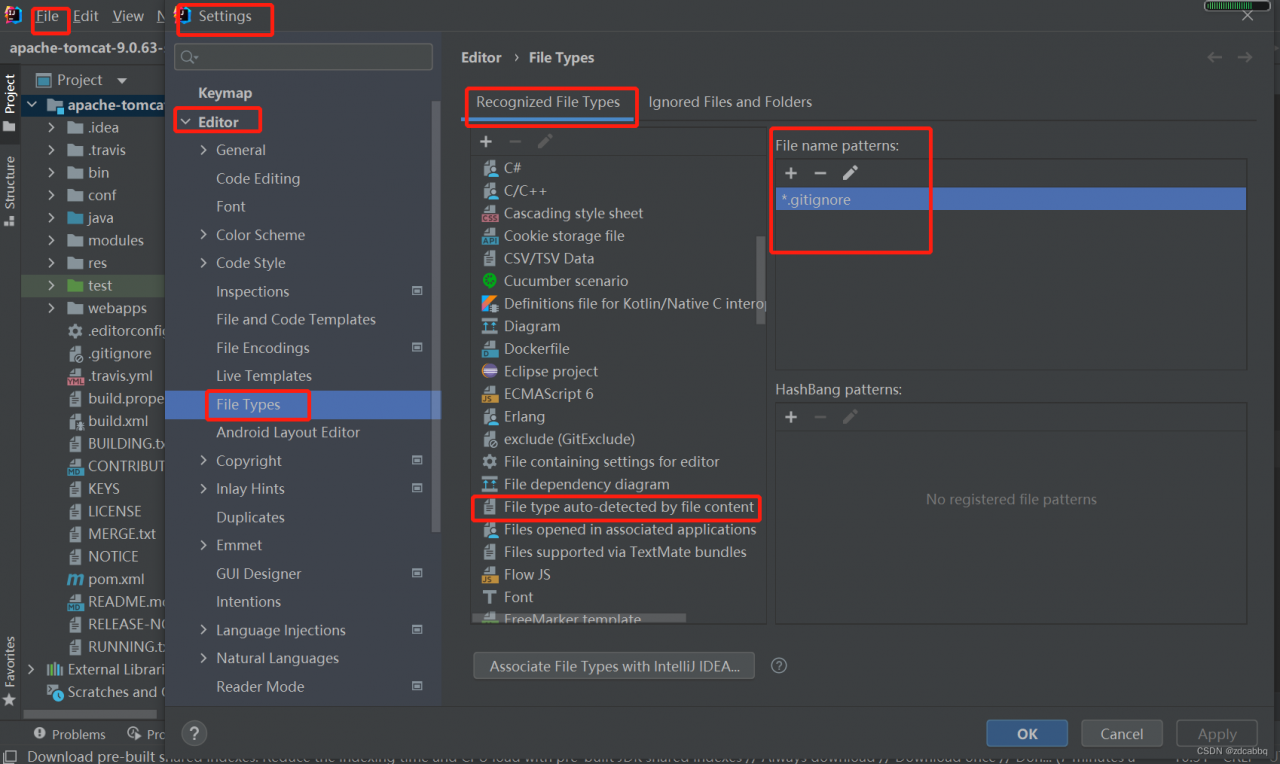The width and height of the screenshot is (1280, 764).
Task: Click edit pencil icon in File name patterns
Action: (x=850, y=173)
